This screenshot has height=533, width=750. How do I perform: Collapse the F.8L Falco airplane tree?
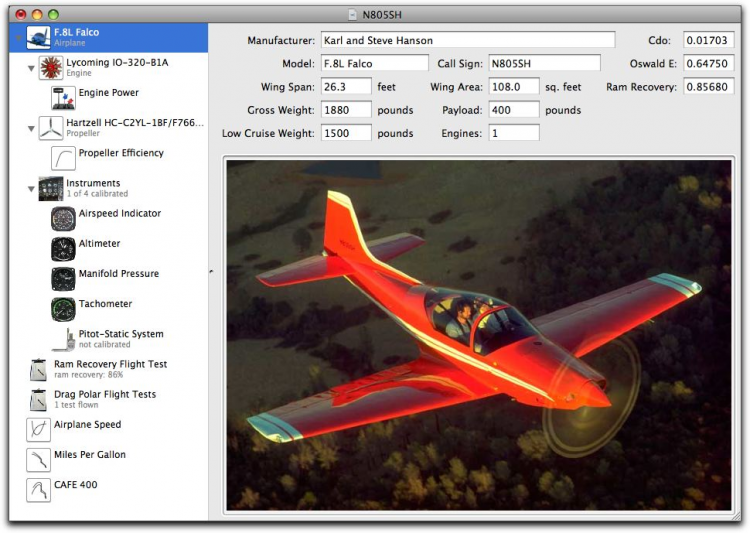pyautogui.click(x=18, y=38)
